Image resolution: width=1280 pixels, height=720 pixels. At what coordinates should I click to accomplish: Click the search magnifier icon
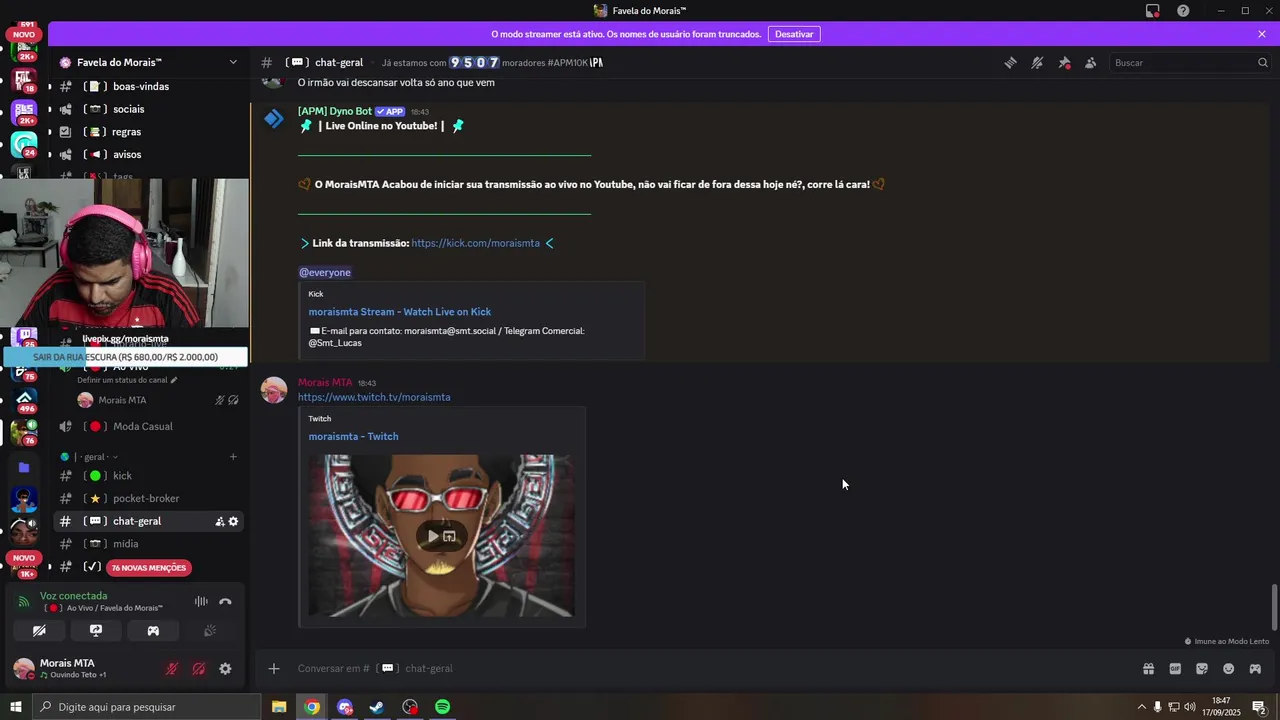(x=1262, y=62)
